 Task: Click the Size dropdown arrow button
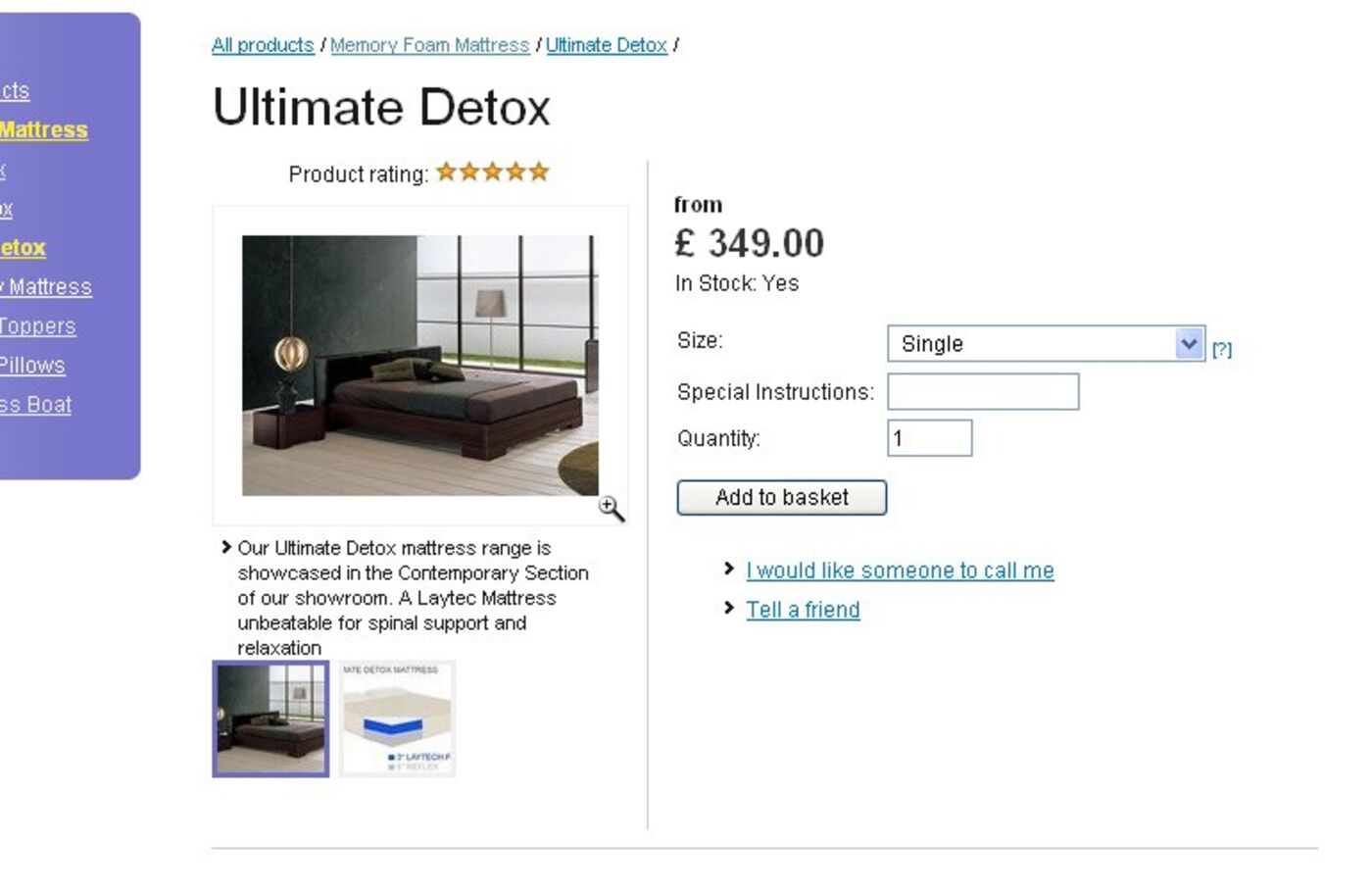pyautogui.click(x=1189, y=343)
